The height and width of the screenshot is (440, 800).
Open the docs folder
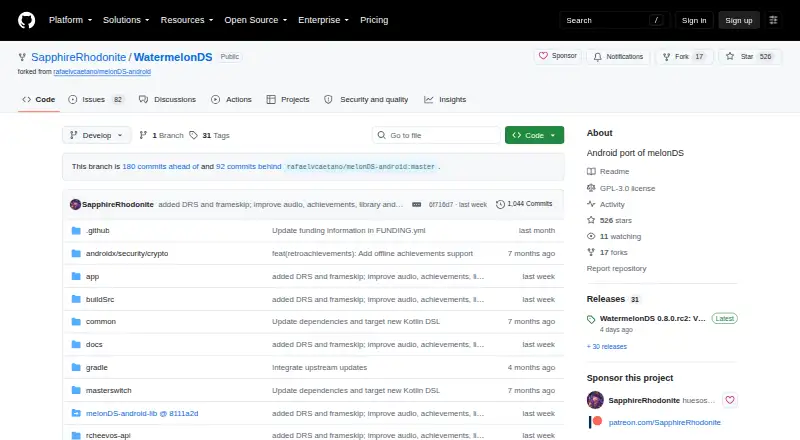pos(94,345)
